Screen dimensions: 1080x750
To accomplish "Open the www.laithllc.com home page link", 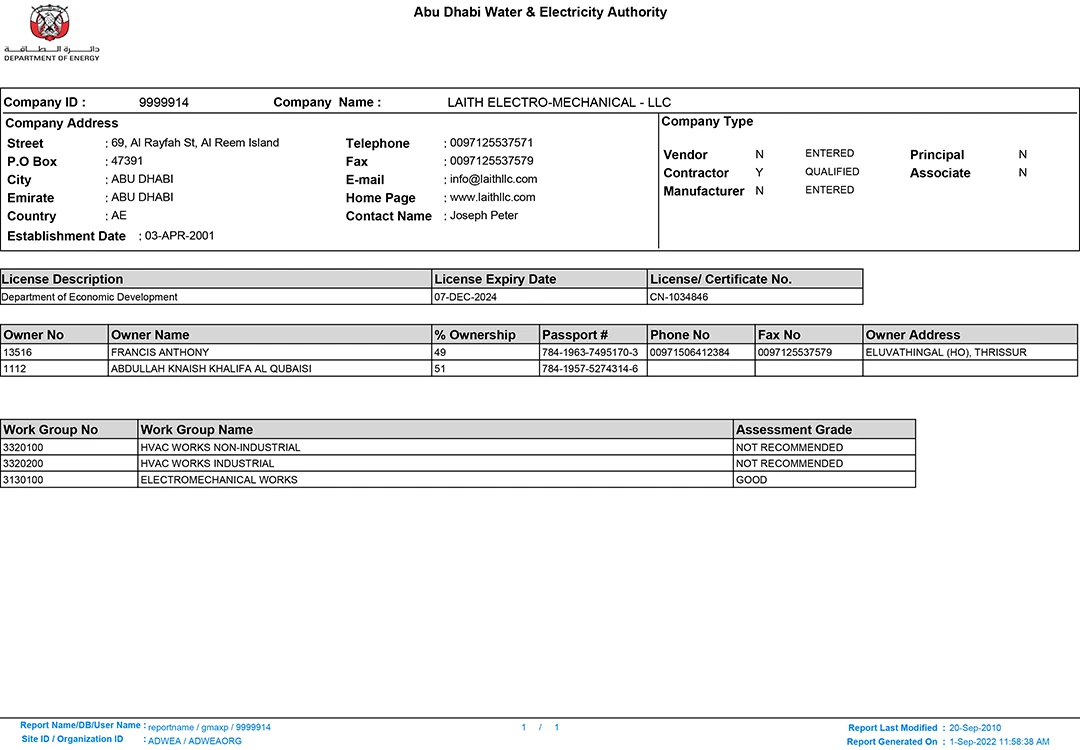I will tap(492, 198).
